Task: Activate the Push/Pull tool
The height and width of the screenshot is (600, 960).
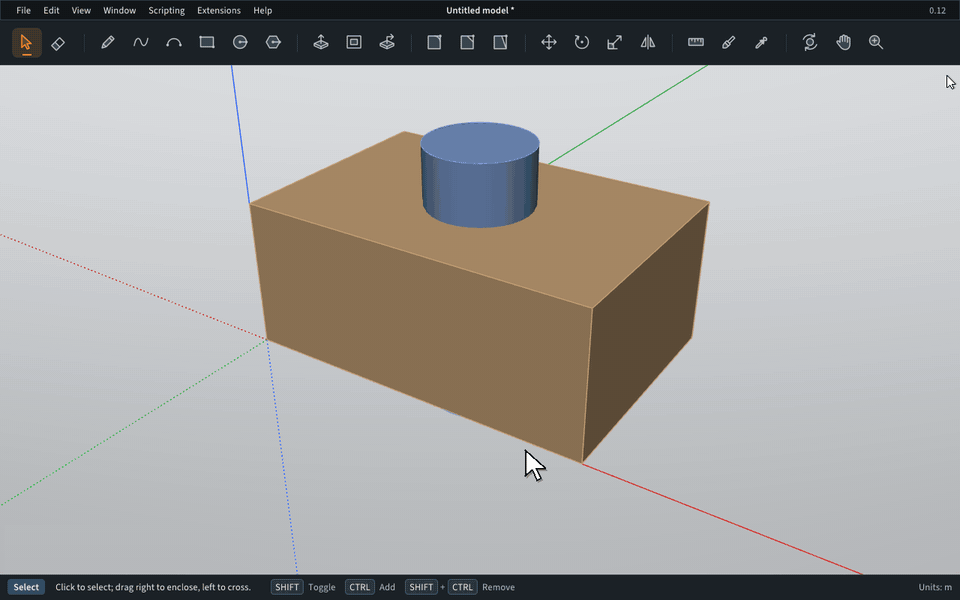Action: point(321,42)
